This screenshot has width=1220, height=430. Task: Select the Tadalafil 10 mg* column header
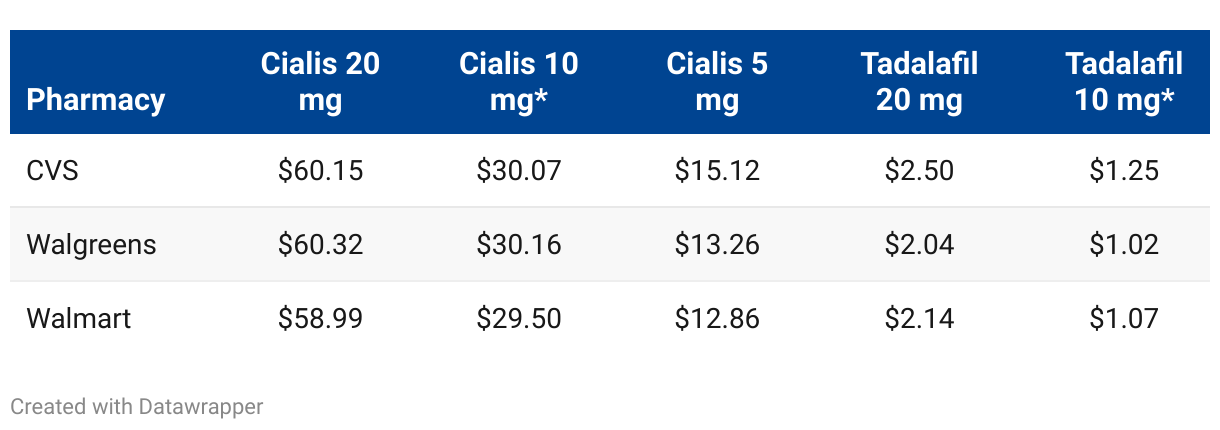(1124, 82)
